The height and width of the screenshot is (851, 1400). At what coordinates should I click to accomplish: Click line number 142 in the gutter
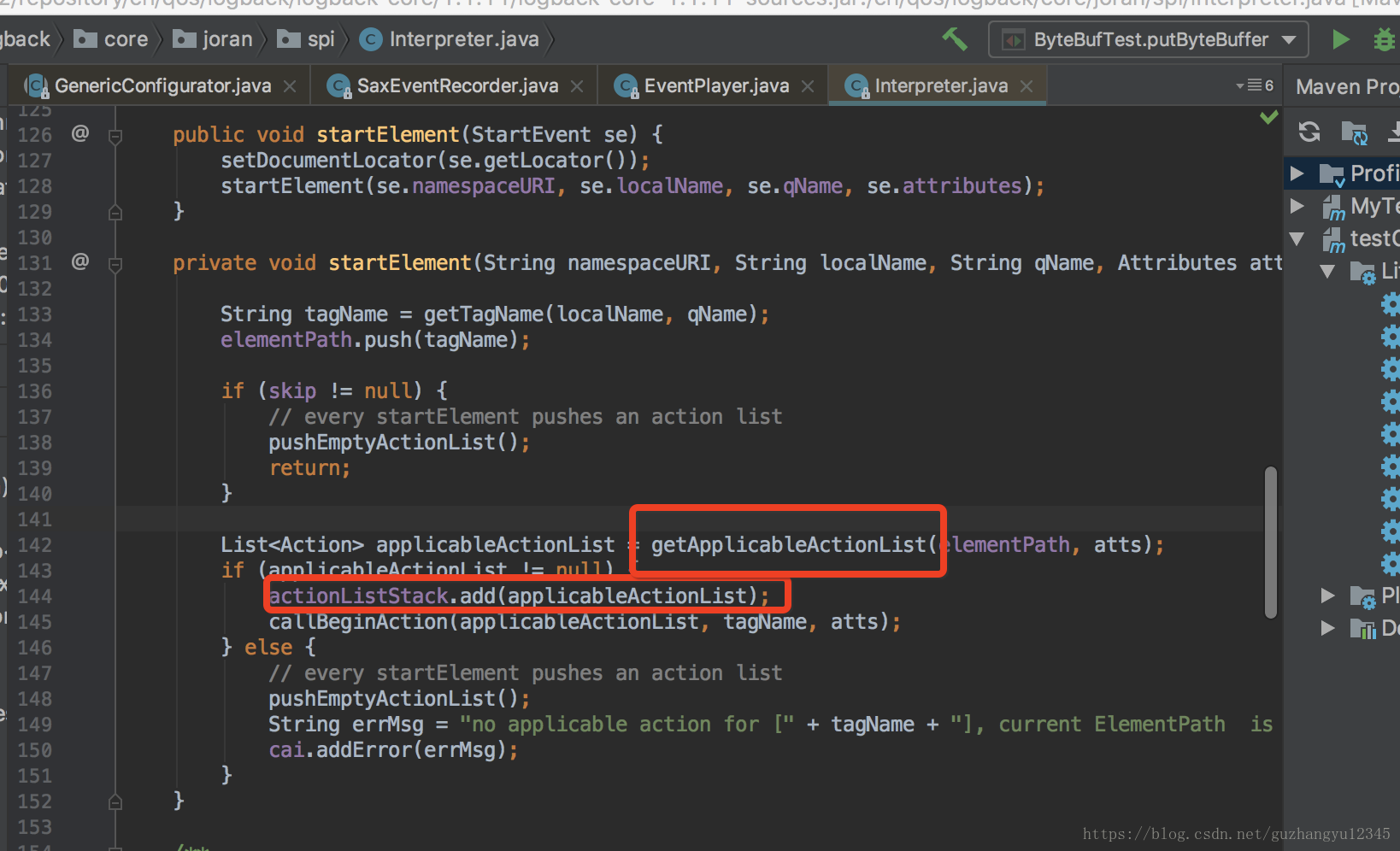click(35, 545)
